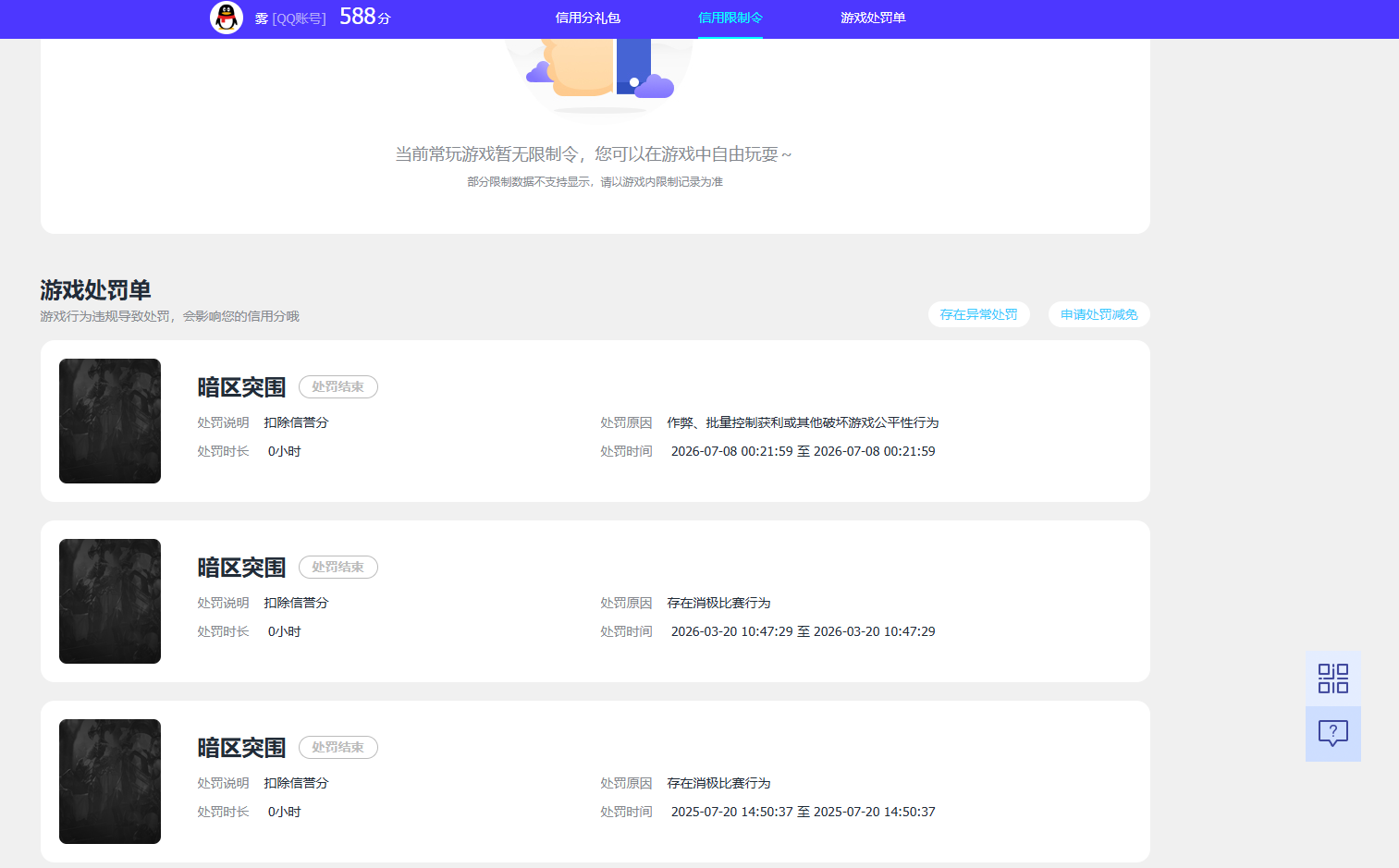Select the time range 2026-07-08 00:21:59

coord(803,451)
